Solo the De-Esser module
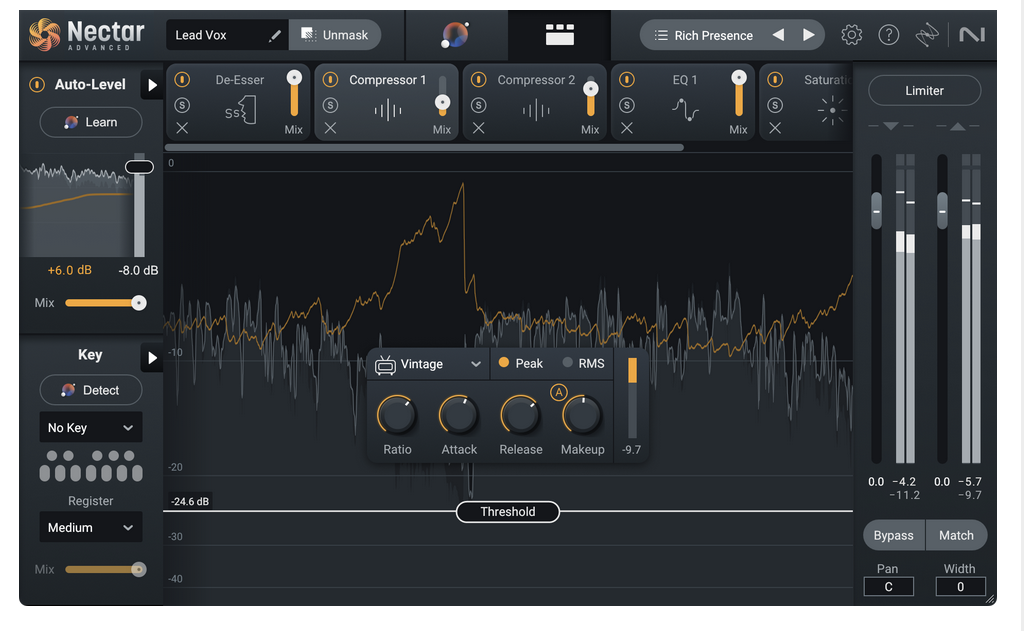This screenshot has width=1024, height=631. pos(182,105)
